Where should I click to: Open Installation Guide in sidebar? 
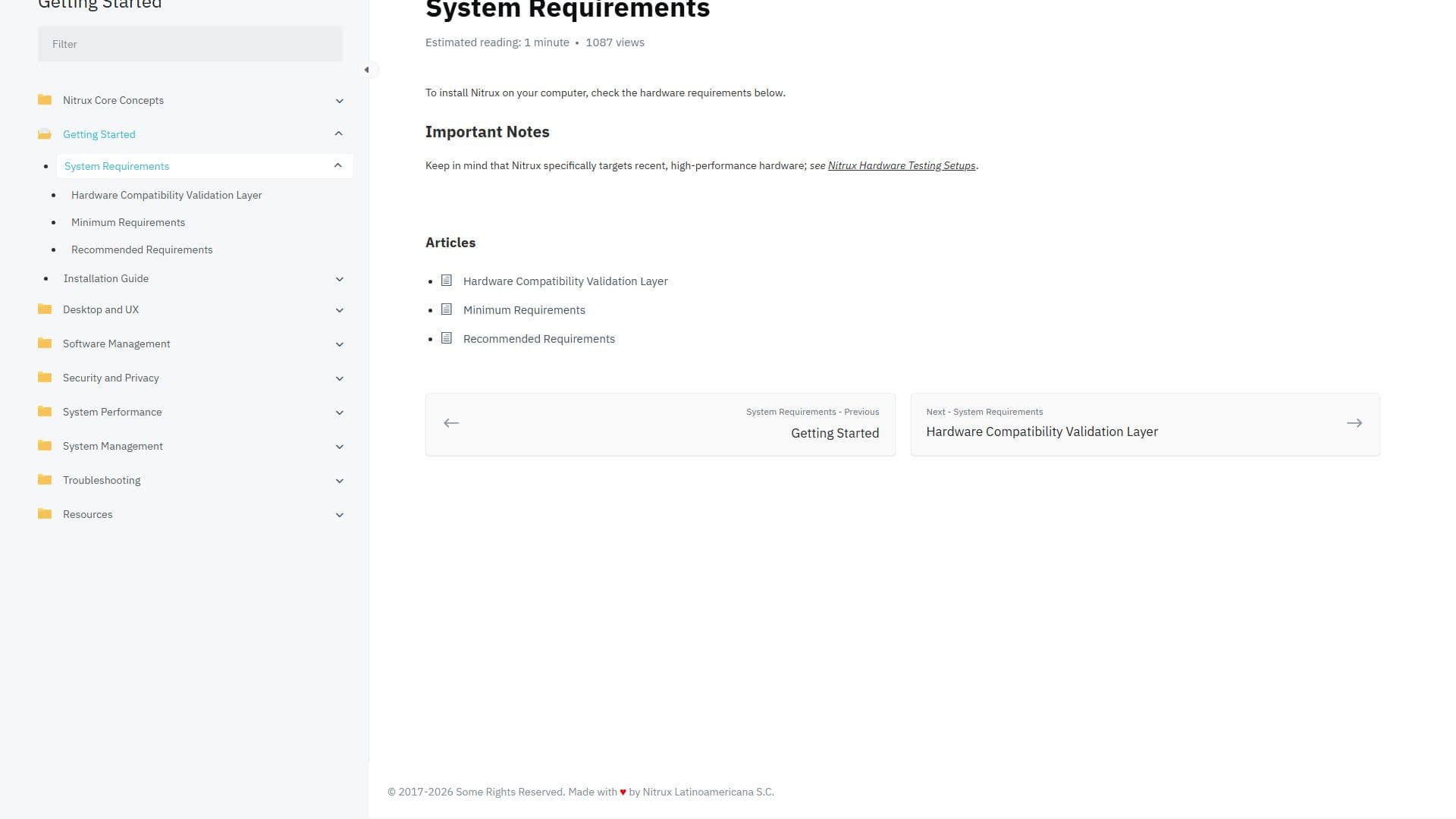106,278
